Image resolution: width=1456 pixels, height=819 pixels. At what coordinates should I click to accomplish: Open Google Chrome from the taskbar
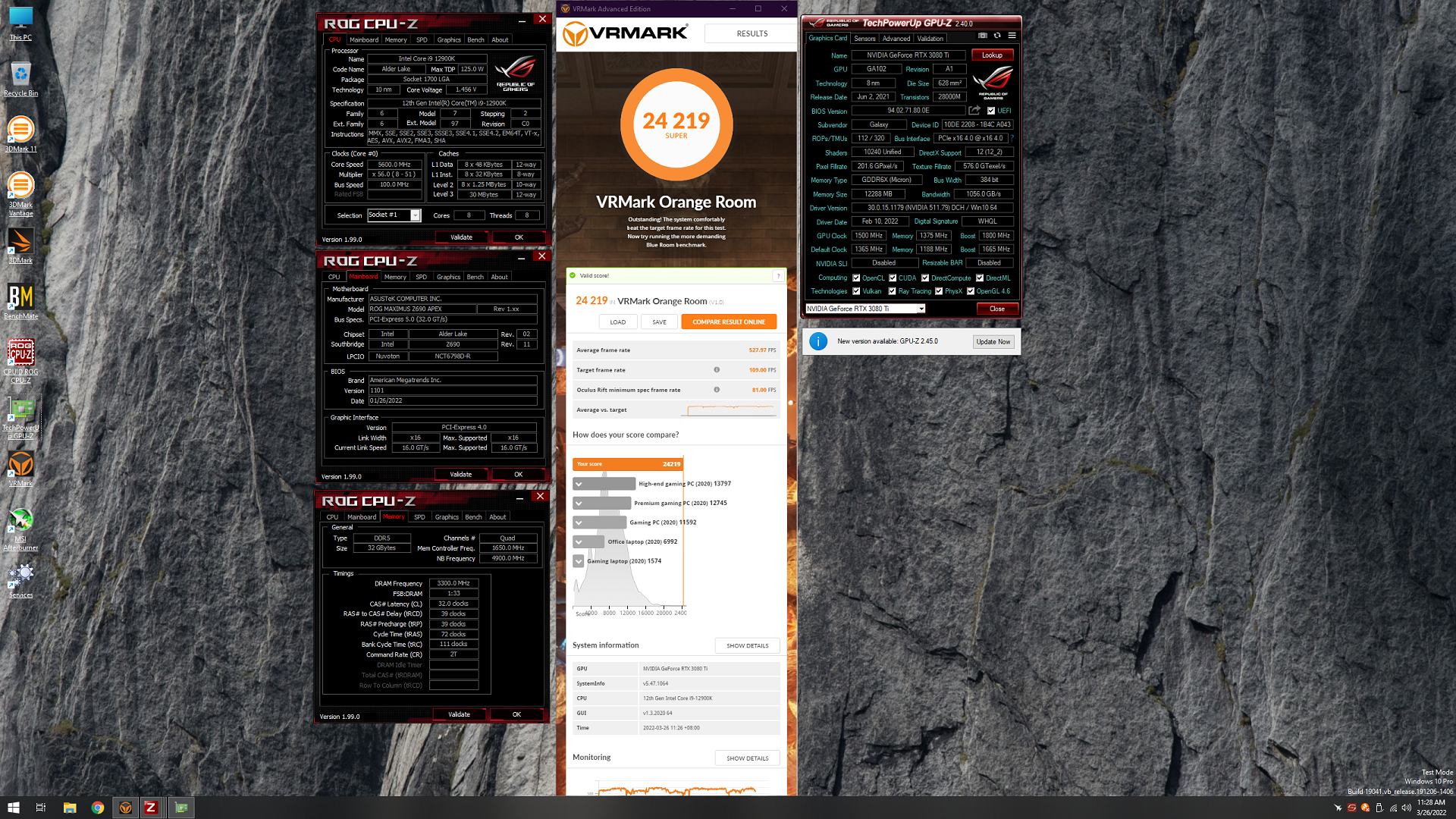click(x=97, y=808)
